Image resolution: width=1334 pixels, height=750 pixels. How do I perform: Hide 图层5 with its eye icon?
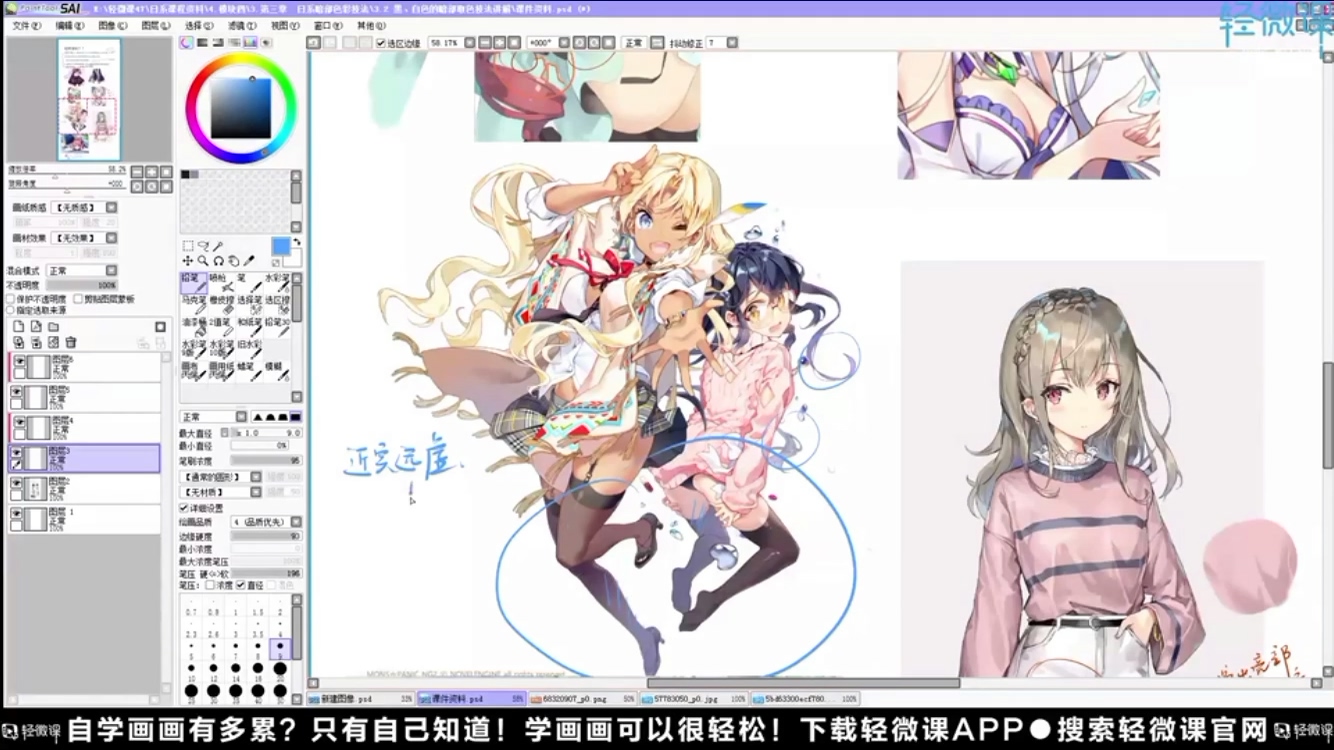point(18,391)
